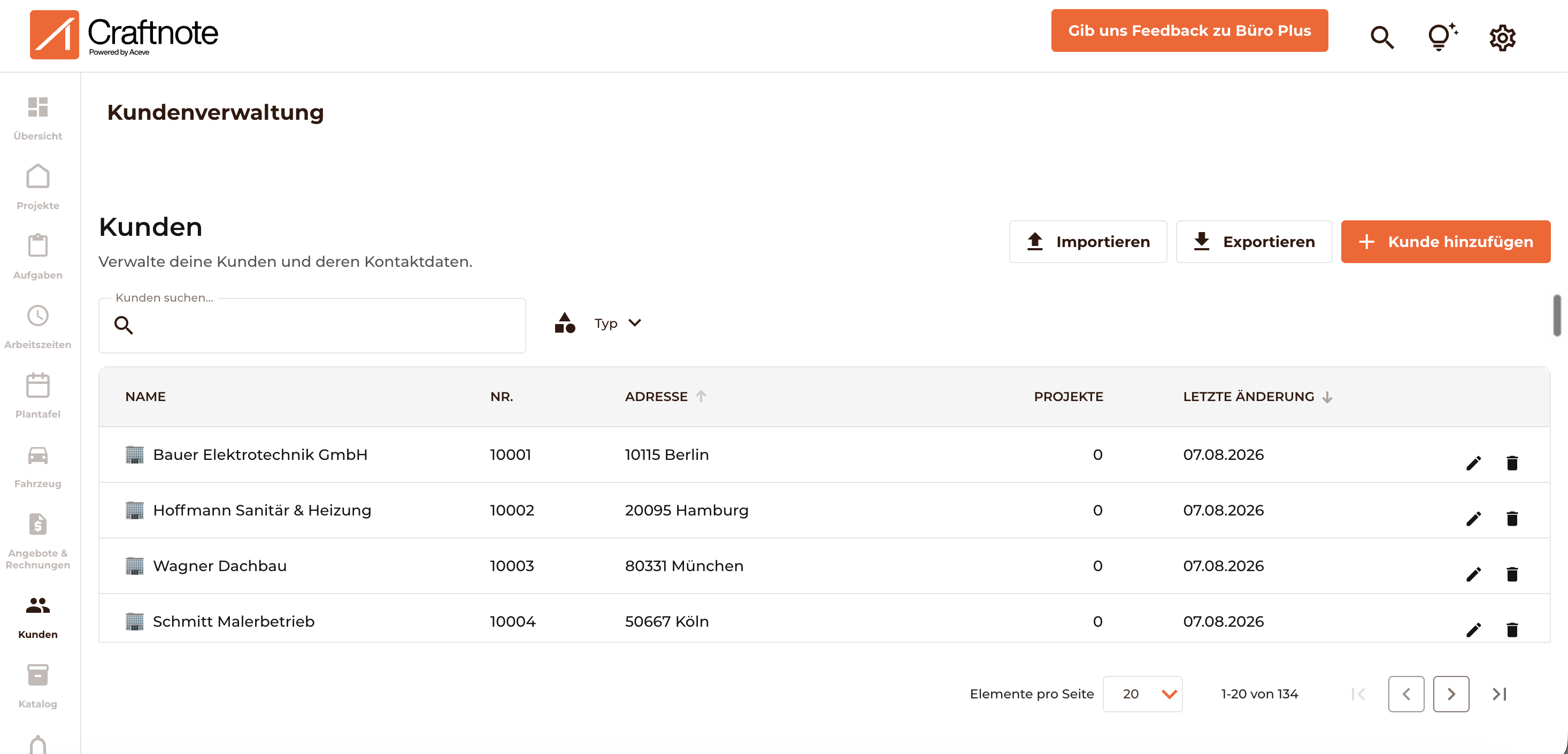Sort by the NAME column header
The image size is (1568, 754).
(145, 397)
